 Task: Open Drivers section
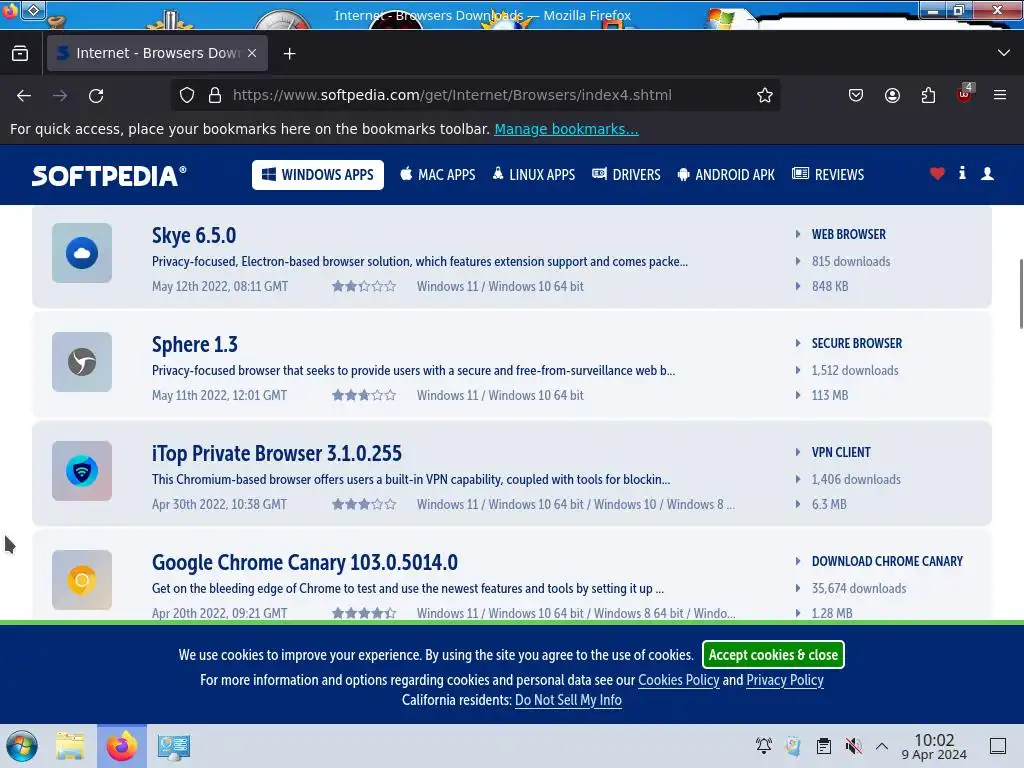coord(626,175)
